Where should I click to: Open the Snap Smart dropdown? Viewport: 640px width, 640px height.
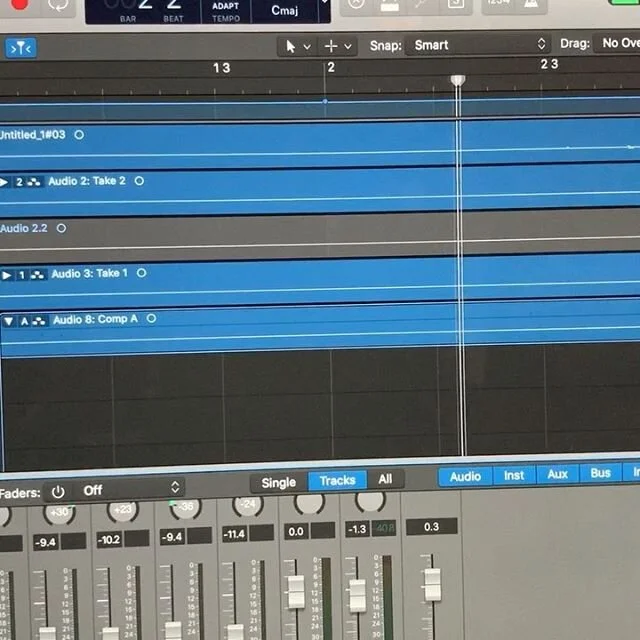478,44
